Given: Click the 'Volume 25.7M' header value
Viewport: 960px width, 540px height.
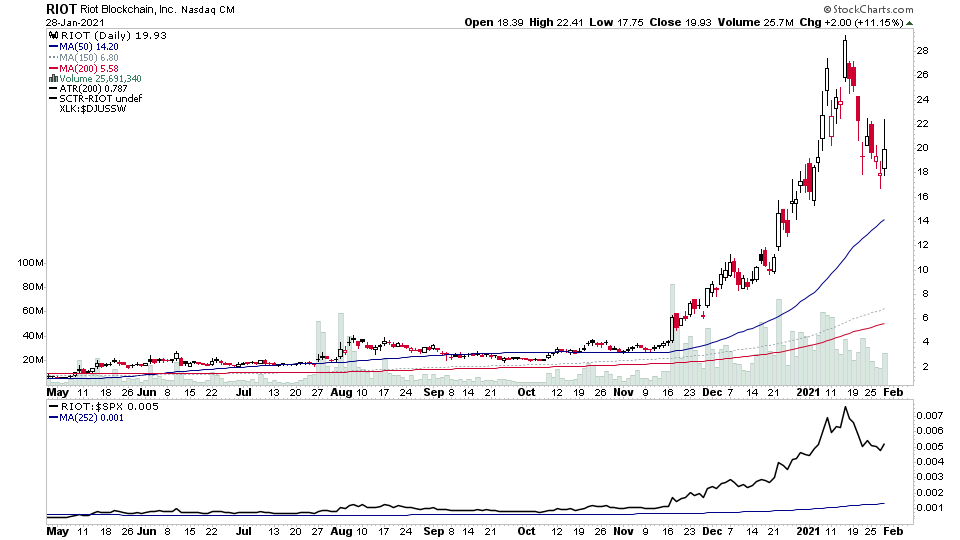Looking at the screenshot, I should point(756,22).
